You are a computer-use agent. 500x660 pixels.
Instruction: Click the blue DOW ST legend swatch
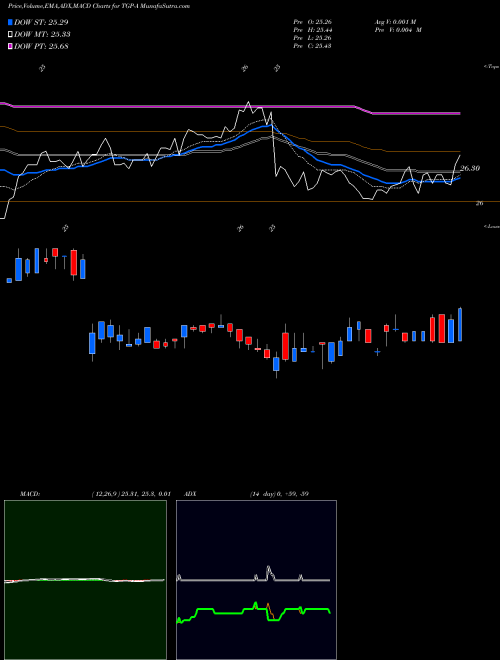(x=11, y=22)
